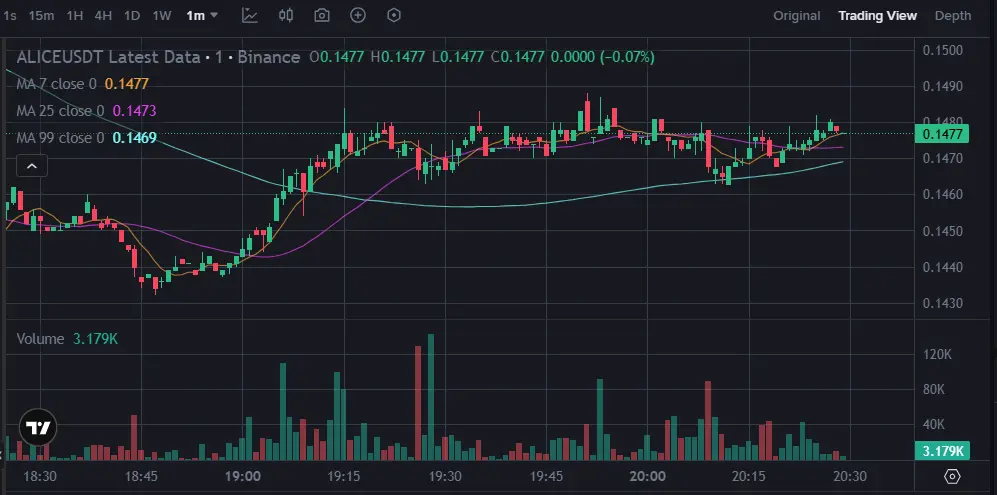Click the current price label 0.1477 on axis
997x495 pixels.
[x=941, y=134]
